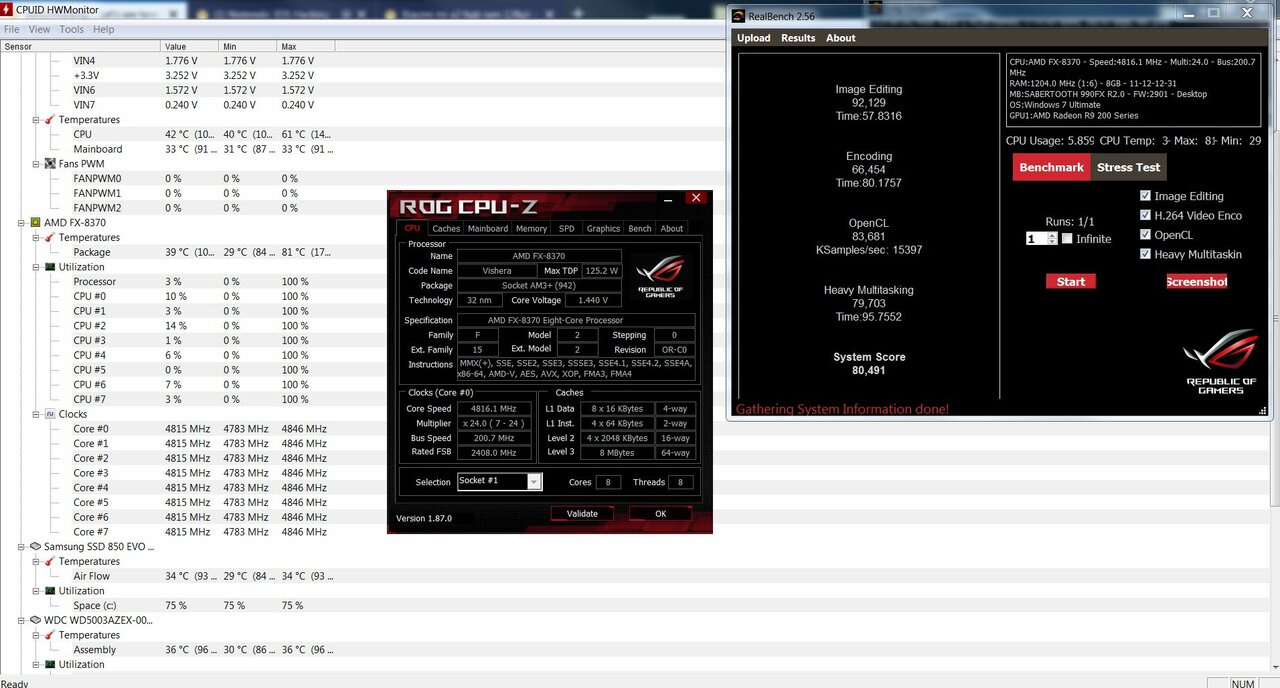Collapse the Clocks tree node
Viewport: 1280px width, 688px height.
coord(36,414)
